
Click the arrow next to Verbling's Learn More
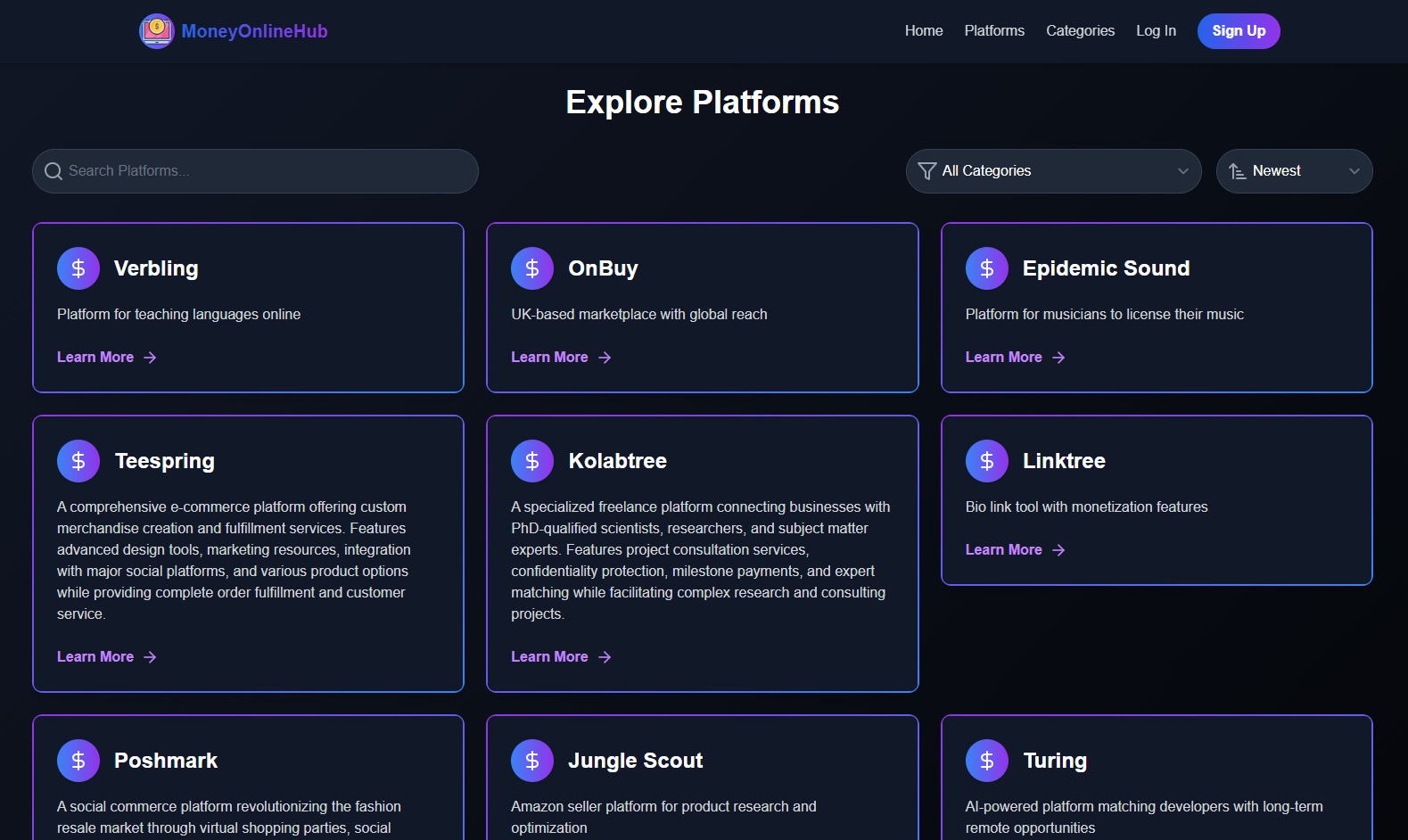click(150, 358)
